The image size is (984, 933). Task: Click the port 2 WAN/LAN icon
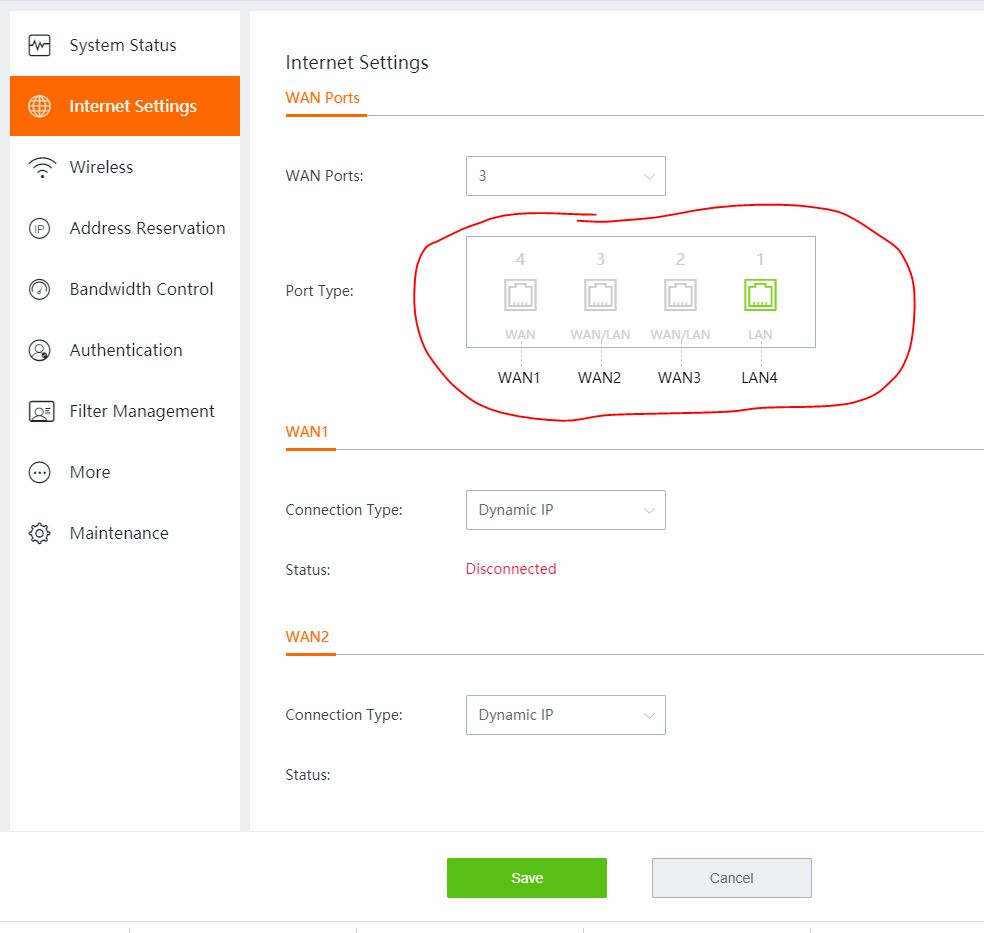pos(680,295)
